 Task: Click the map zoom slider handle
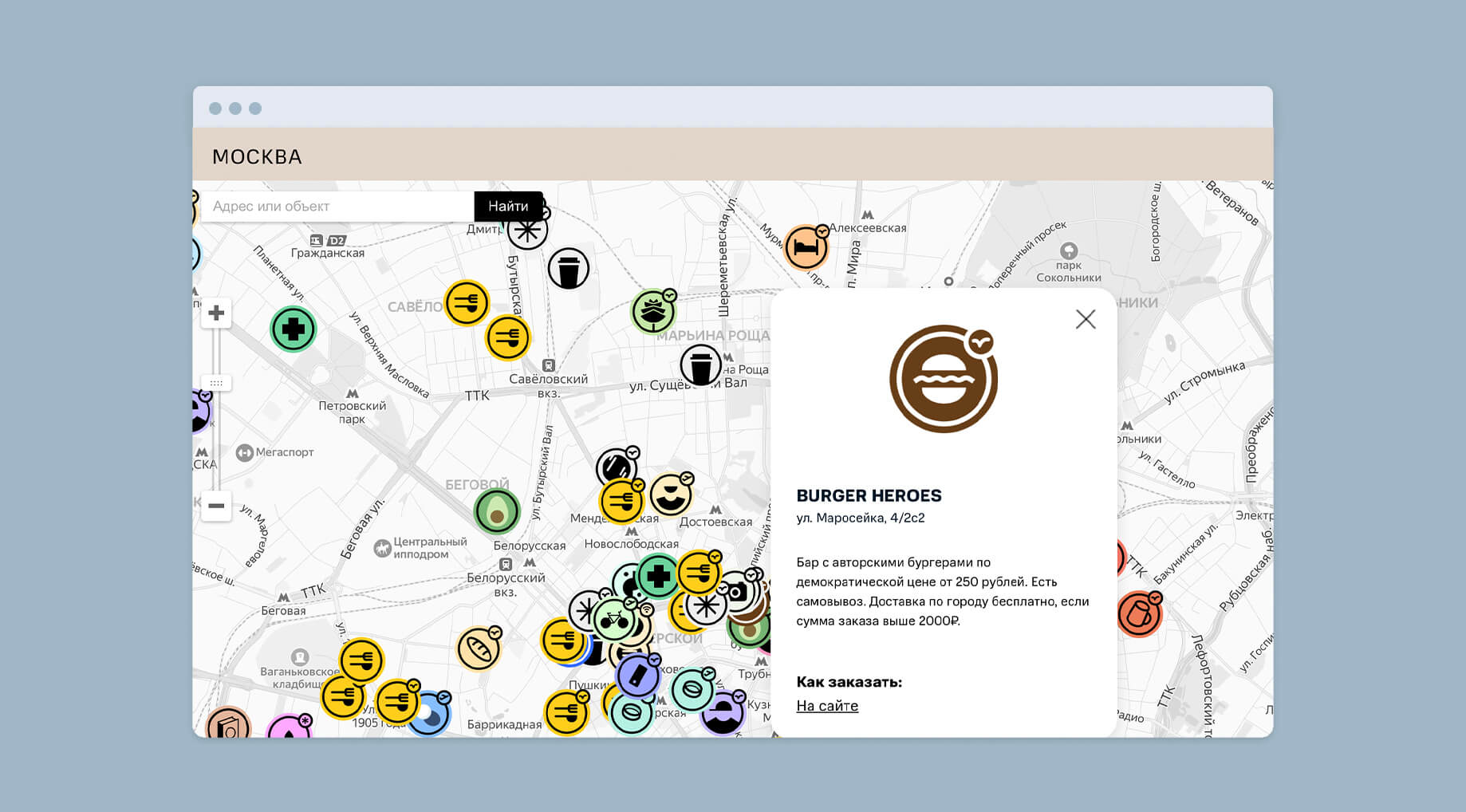click(x=216, y=383)
